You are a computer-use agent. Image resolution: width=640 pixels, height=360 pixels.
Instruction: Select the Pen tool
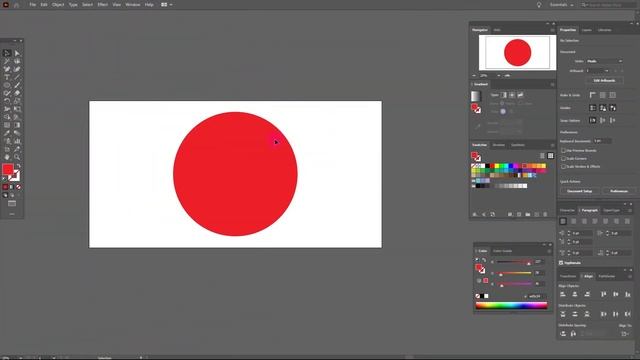[7, 69]
